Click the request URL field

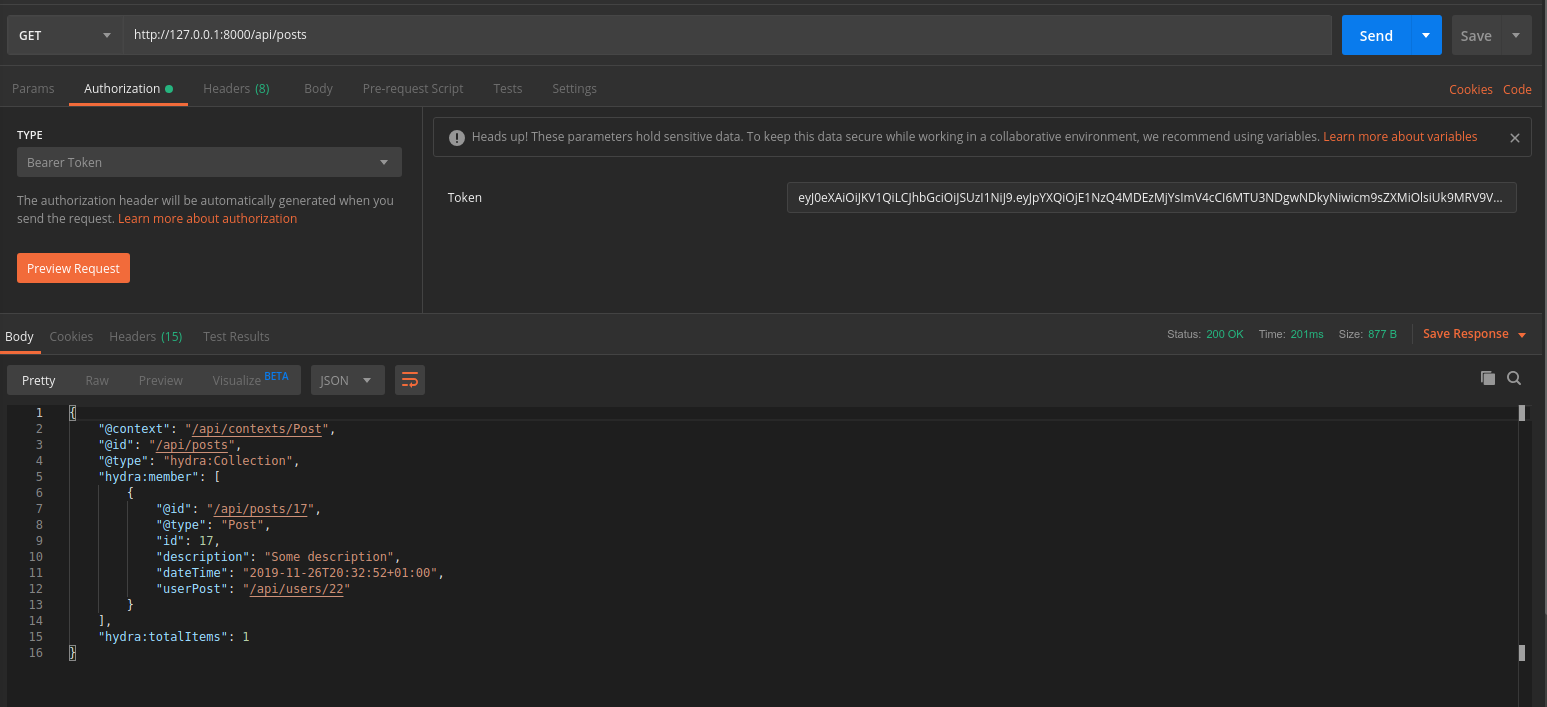click(727, 35)
